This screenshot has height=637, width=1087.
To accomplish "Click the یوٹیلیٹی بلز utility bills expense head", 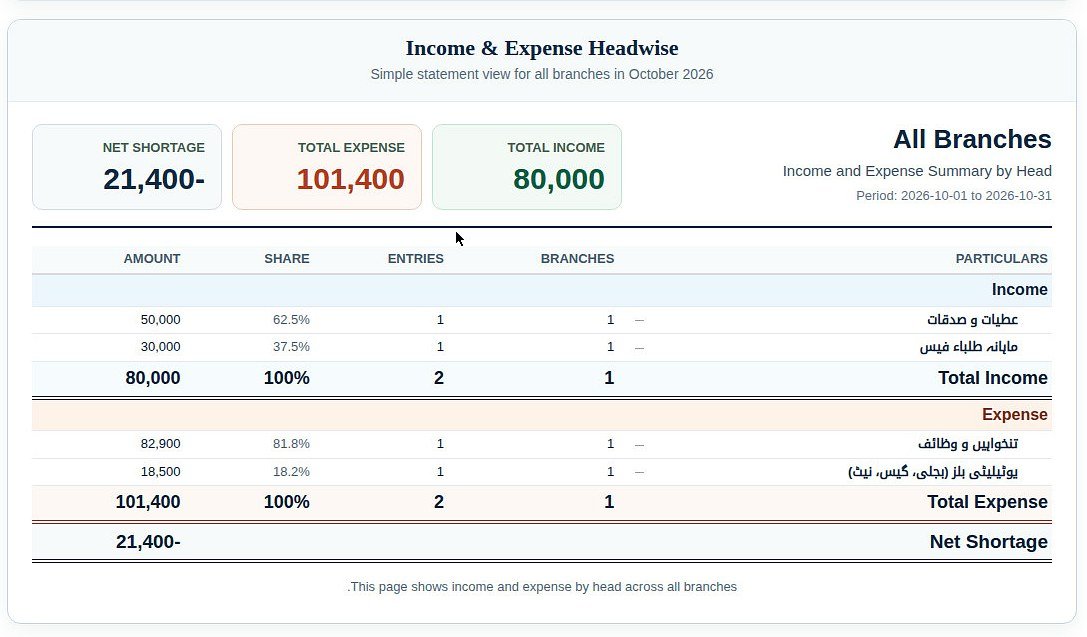I will [933, 471].
